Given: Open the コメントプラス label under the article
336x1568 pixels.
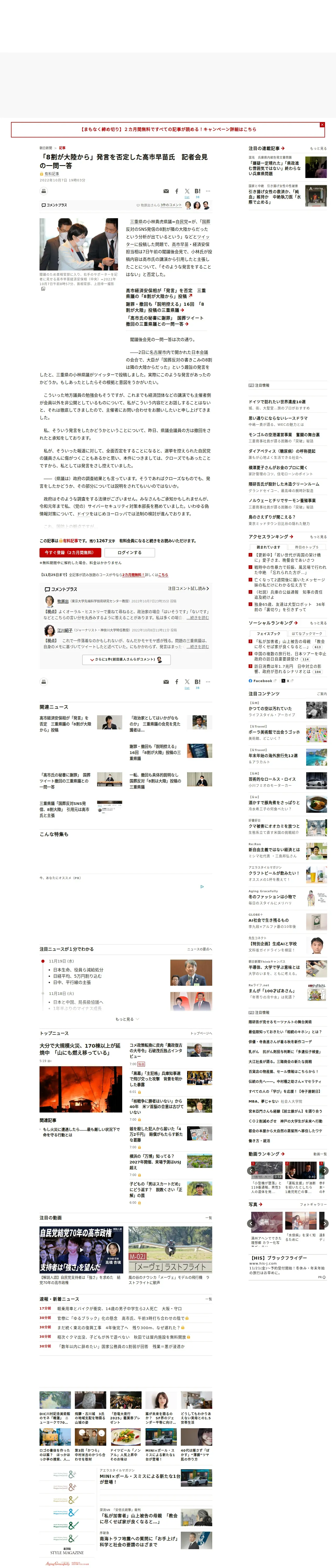Looking at the screenshot, I should tap(60, 589).
